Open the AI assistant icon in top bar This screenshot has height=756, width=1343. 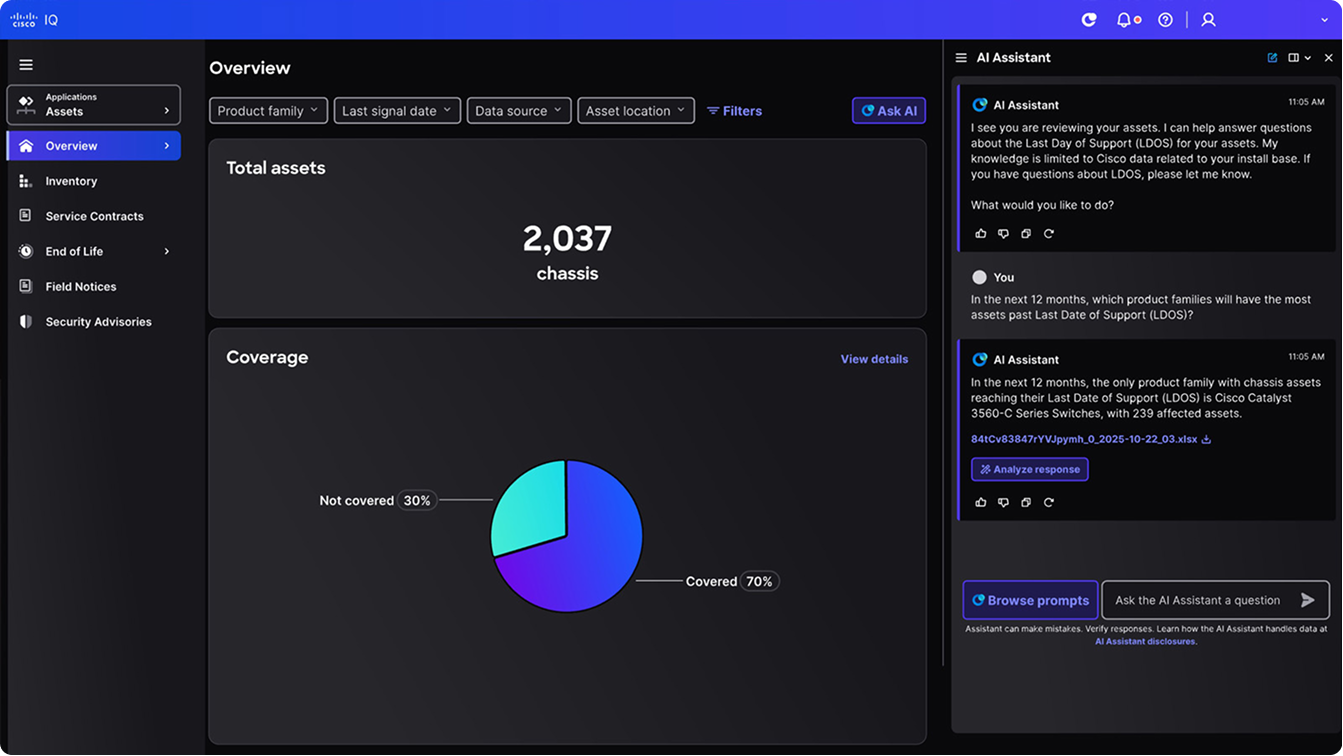tap(1089, 20)
